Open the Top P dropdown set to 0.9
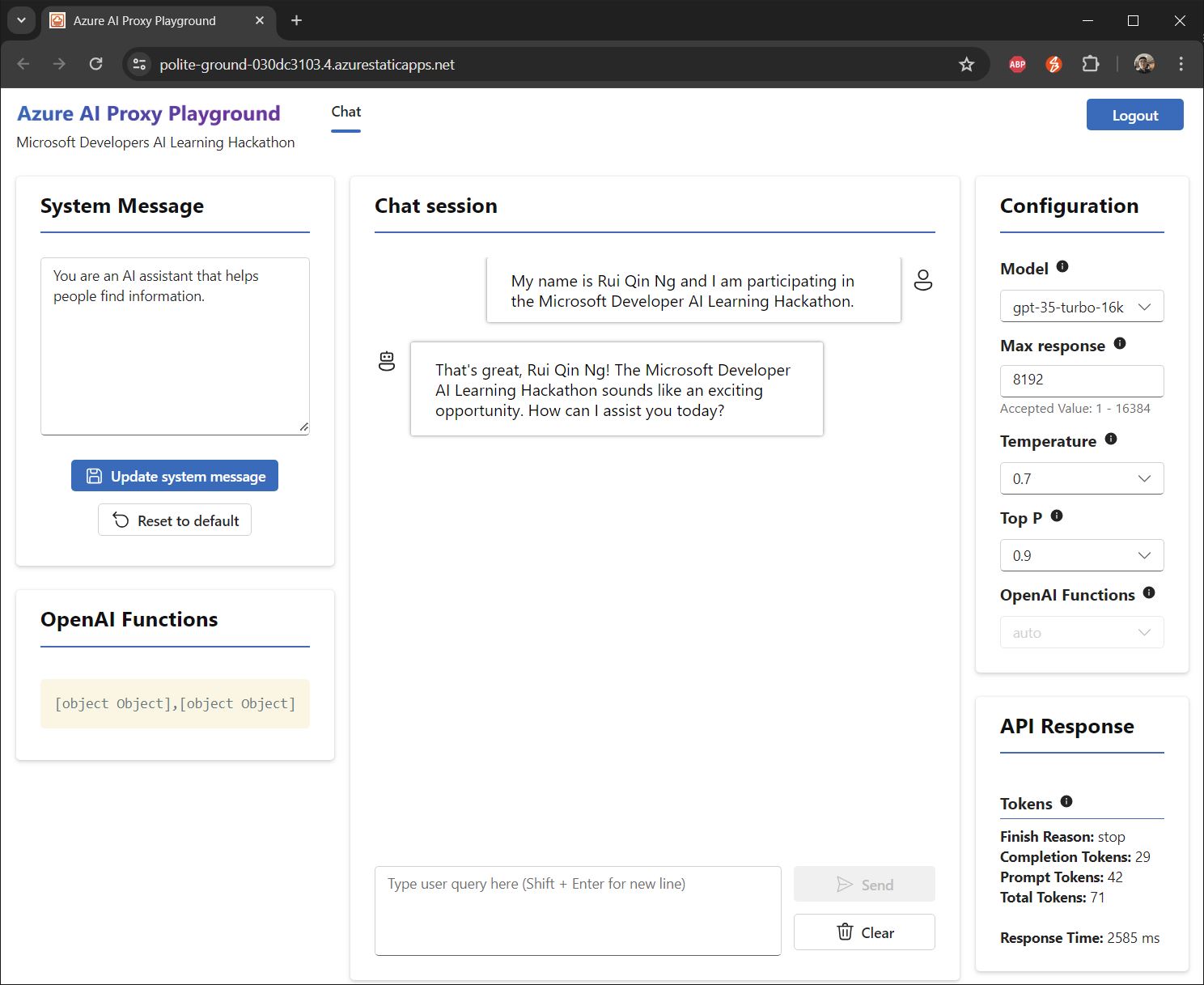The image size is (1204, 985). tap(1082, 556)
